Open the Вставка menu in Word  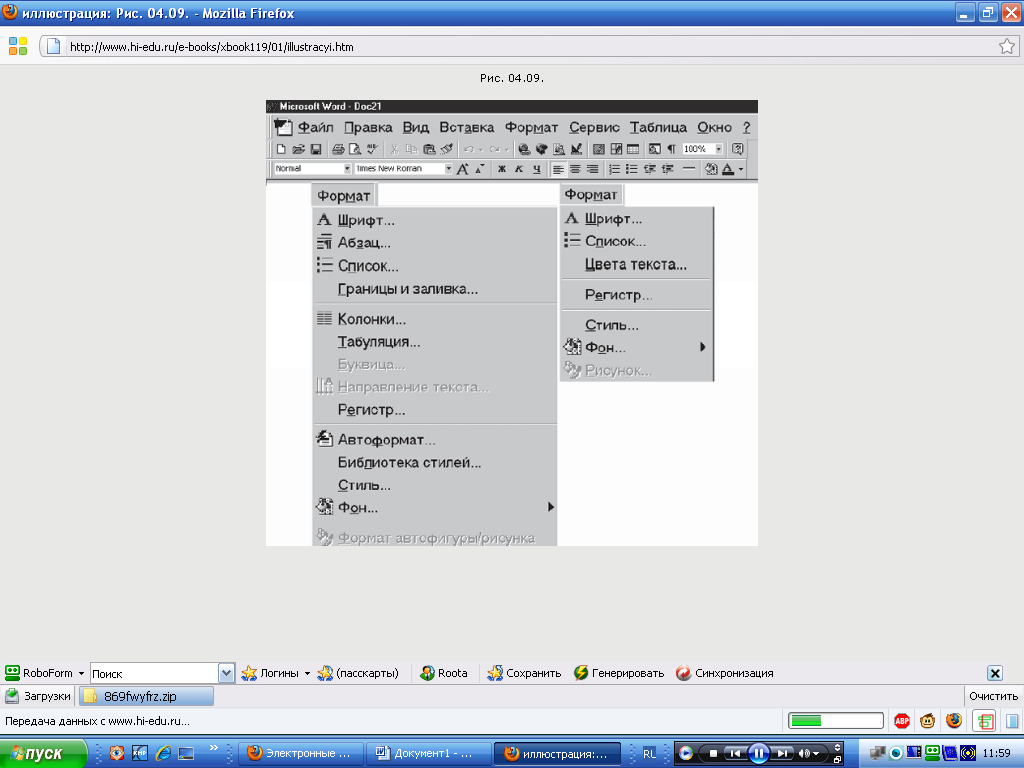466,127
